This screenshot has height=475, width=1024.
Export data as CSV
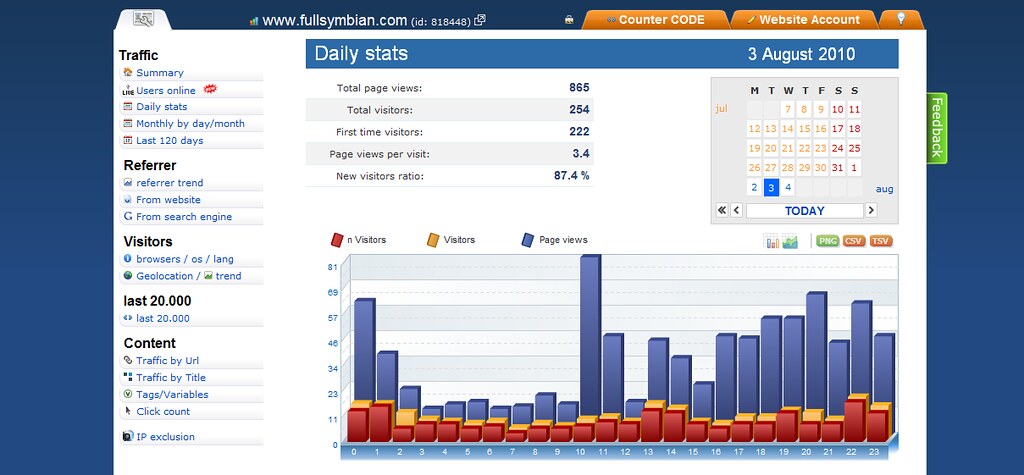854,241
